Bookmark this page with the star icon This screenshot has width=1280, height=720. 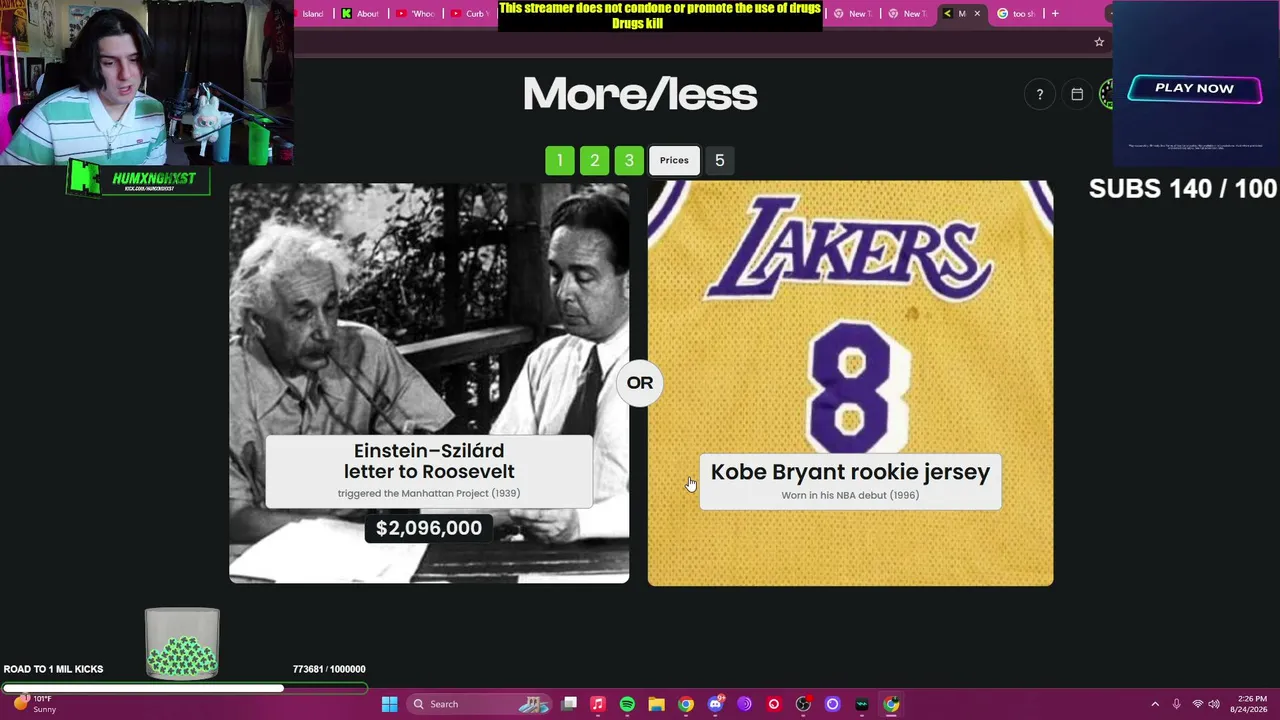1099,42
